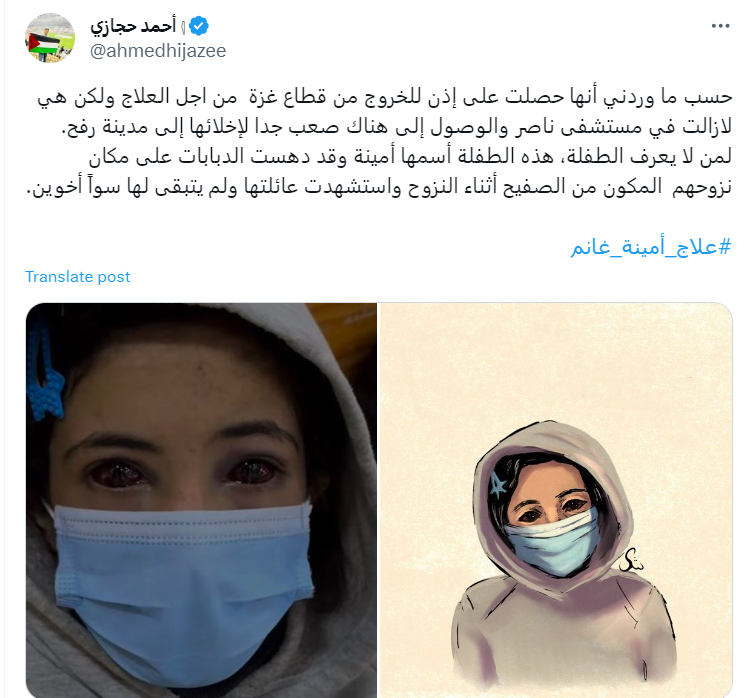The height and width of the screenshot is (698, 747).
Task: Click the blue star hair clip in the photo
Action: coord(44,374)
